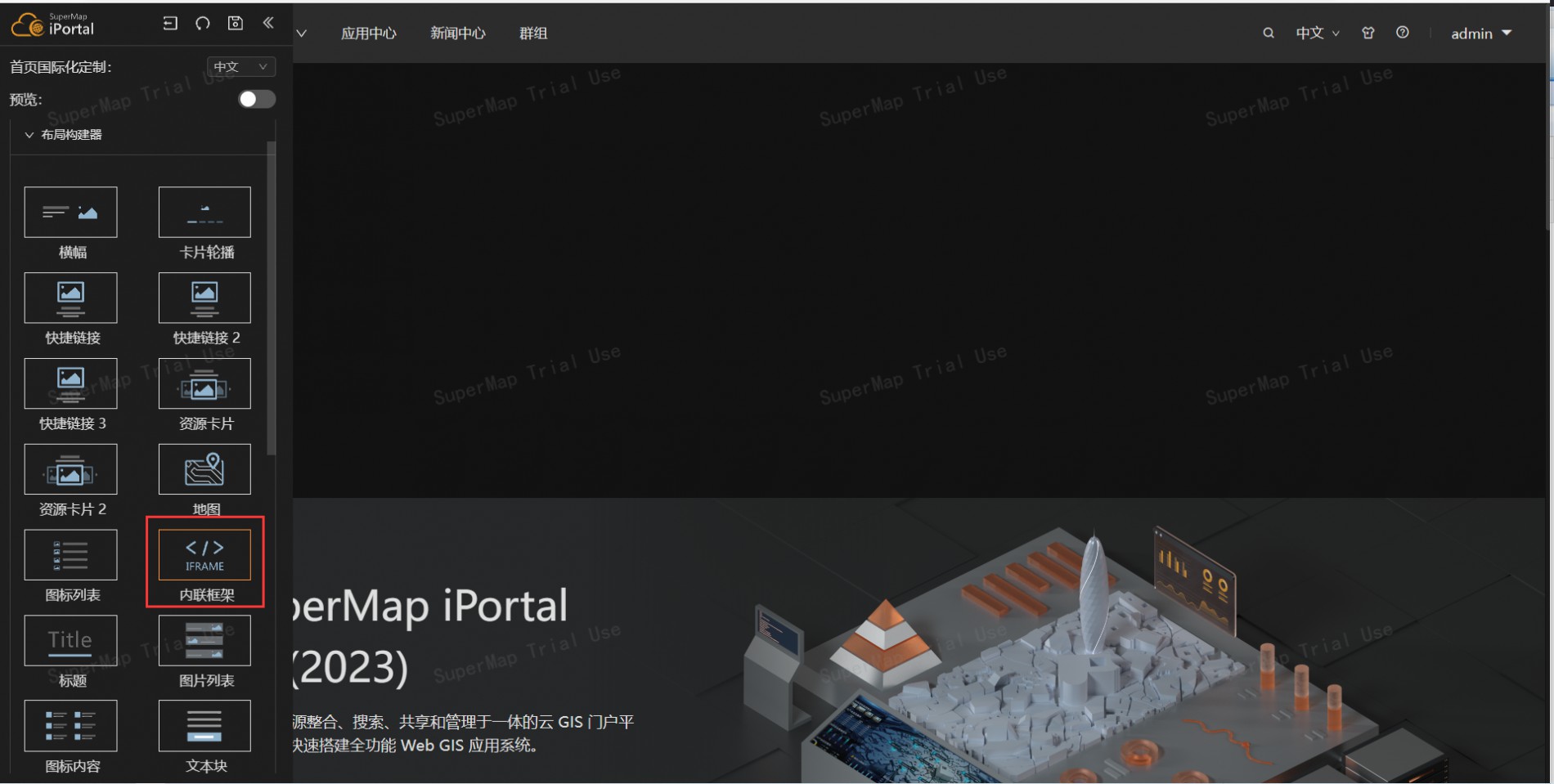Image resolution: width=1554 pixels, height=784 pixels.
Task: Click the search icon in header
Action: tap(1269, 34)
